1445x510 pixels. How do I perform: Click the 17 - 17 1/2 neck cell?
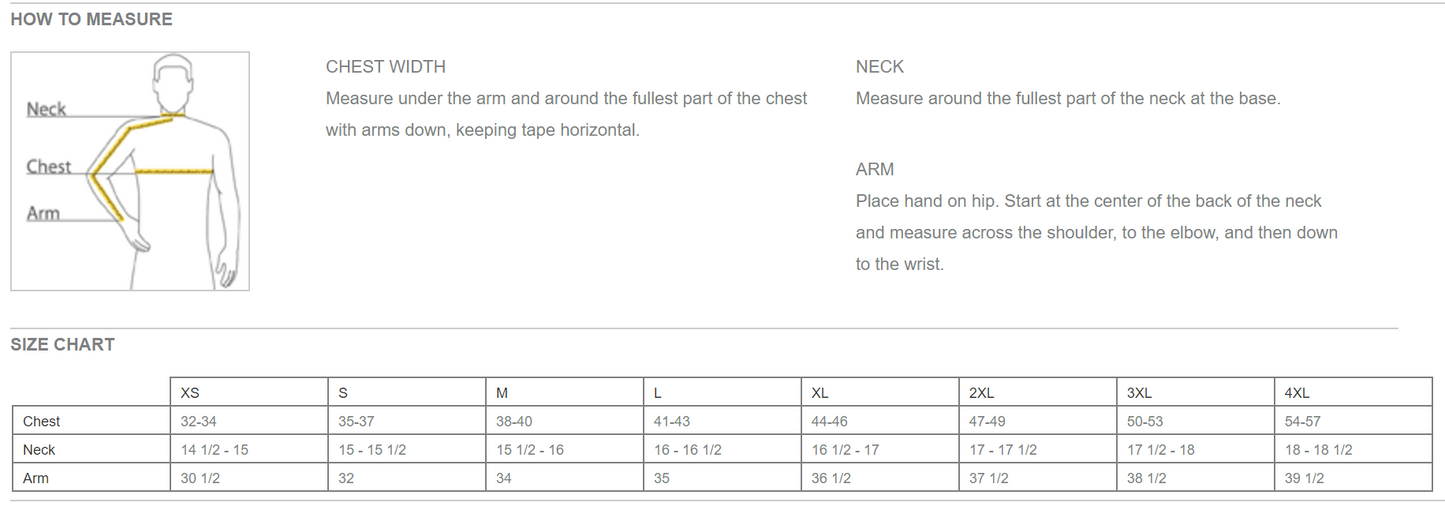coord(1003,450)
